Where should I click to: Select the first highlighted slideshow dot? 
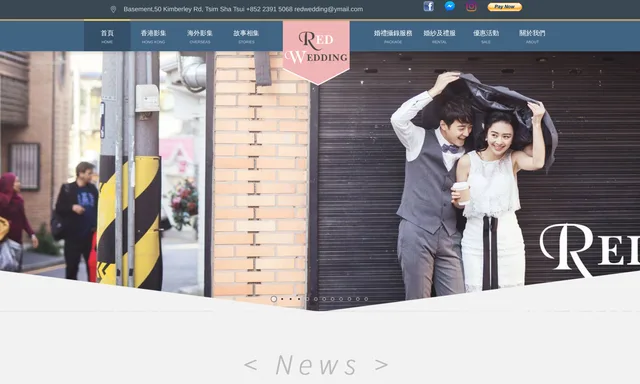[x=274, y=299]
